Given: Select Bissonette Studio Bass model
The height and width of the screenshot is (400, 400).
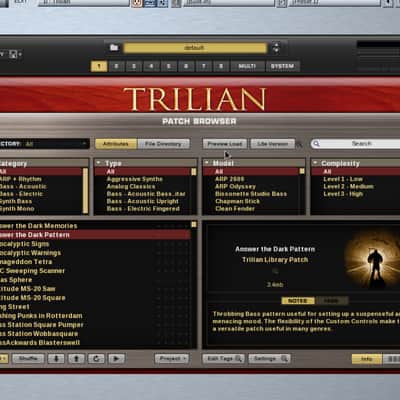Looking at the screenshot, I should coord(251,194).
